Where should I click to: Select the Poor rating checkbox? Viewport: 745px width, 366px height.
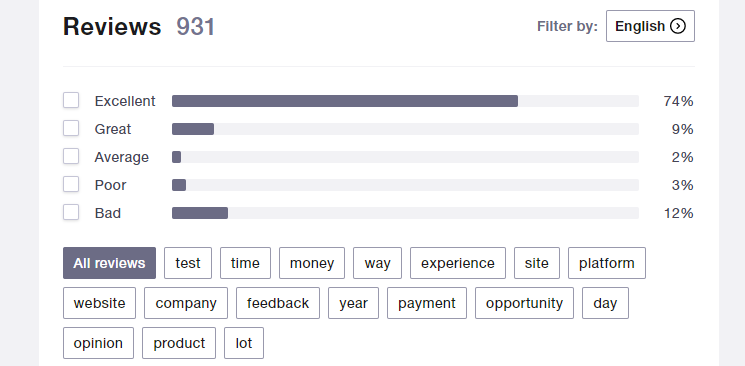tap(71, 184)
